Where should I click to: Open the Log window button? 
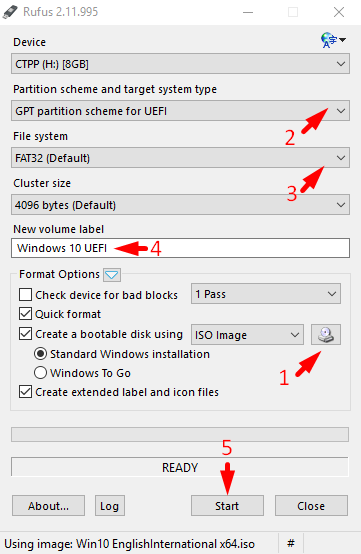[x=110, y=506]
